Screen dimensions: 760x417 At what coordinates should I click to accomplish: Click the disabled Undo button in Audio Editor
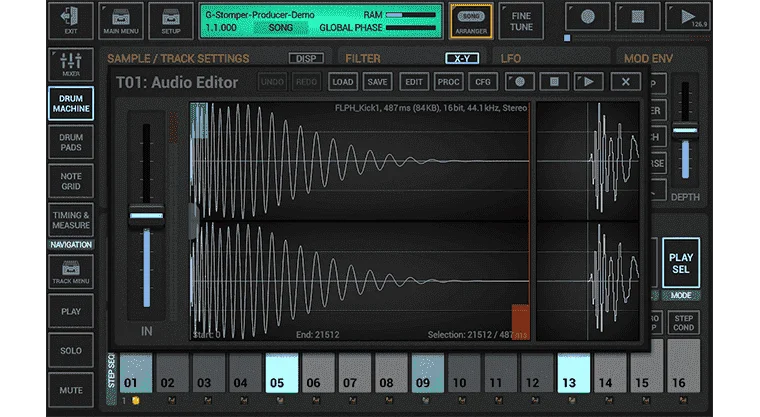(272, 82)
